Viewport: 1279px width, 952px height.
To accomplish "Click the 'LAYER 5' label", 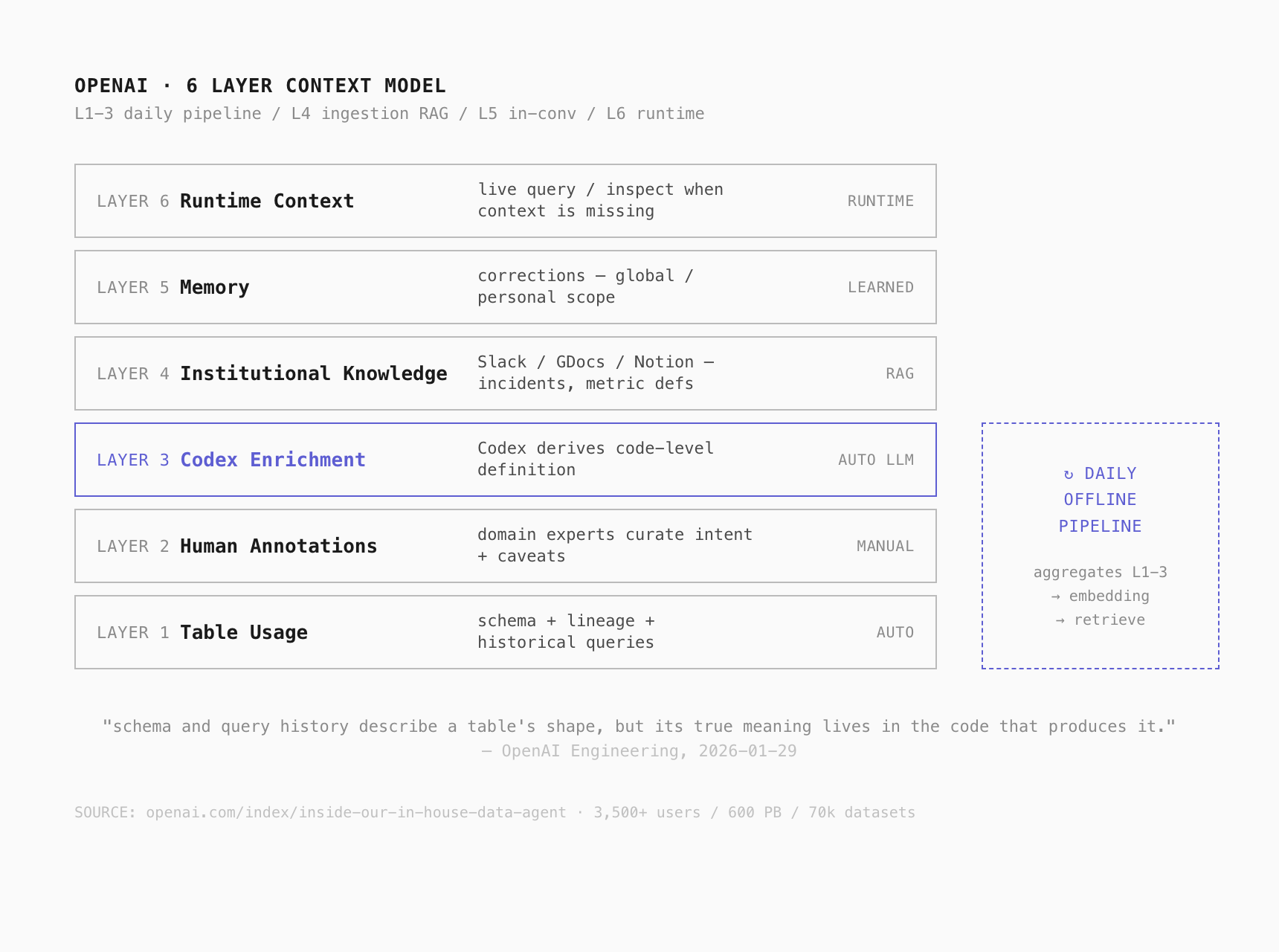I will click(x=133, y=287).
